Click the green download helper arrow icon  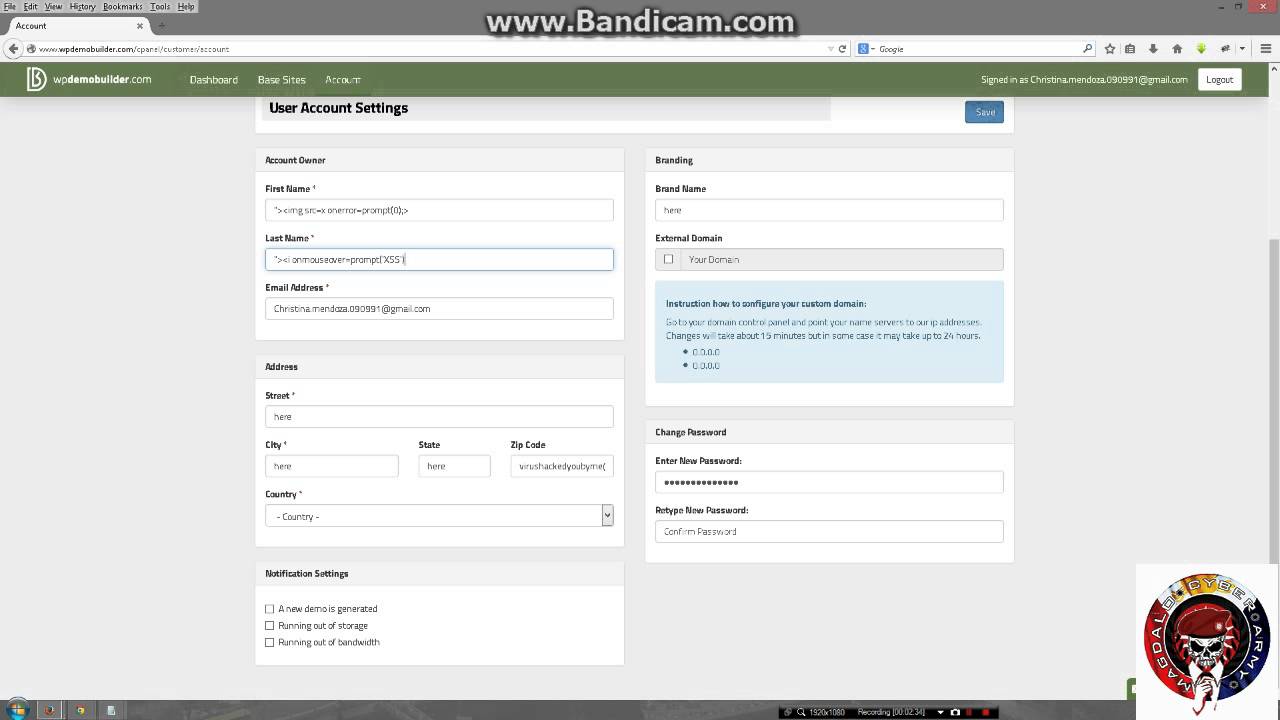[1201, 48]
